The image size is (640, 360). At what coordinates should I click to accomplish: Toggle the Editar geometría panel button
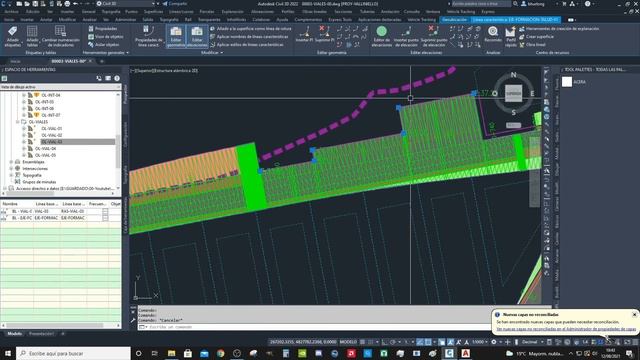pos(176,36)
